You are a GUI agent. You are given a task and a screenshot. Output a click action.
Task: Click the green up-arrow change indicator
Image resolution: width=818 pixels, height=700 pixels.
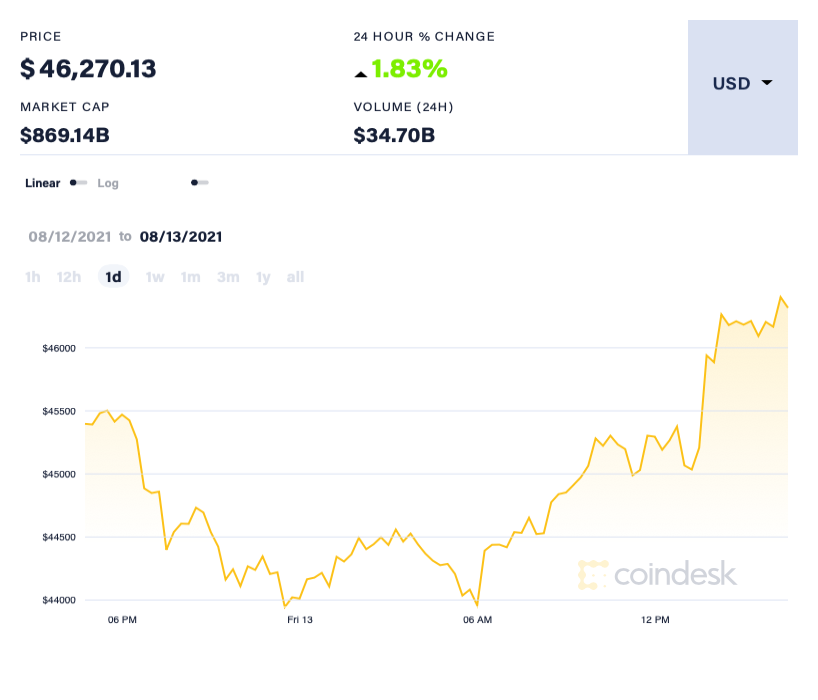tap(360, 71)
